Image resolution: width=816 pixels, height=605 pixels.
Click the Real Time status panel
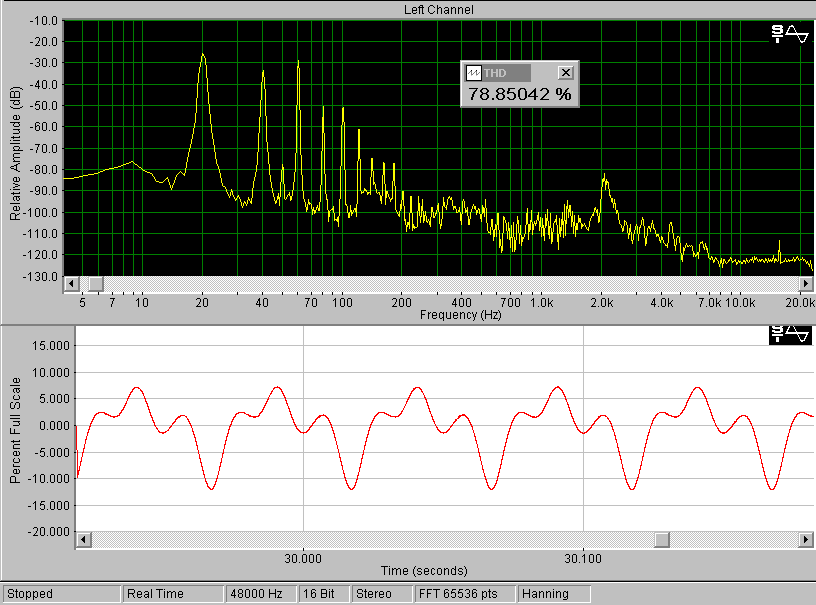click(173, 594)
